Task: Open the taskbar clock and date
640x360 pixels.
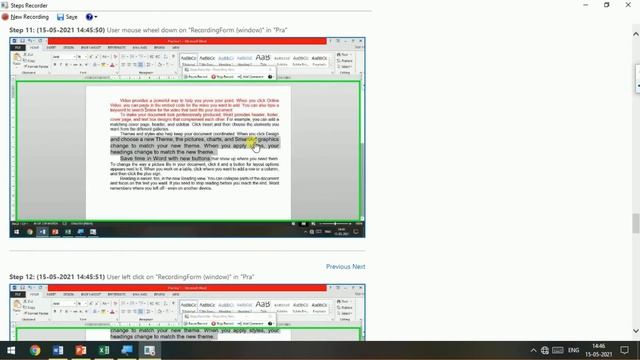Action: pos(598,350)
